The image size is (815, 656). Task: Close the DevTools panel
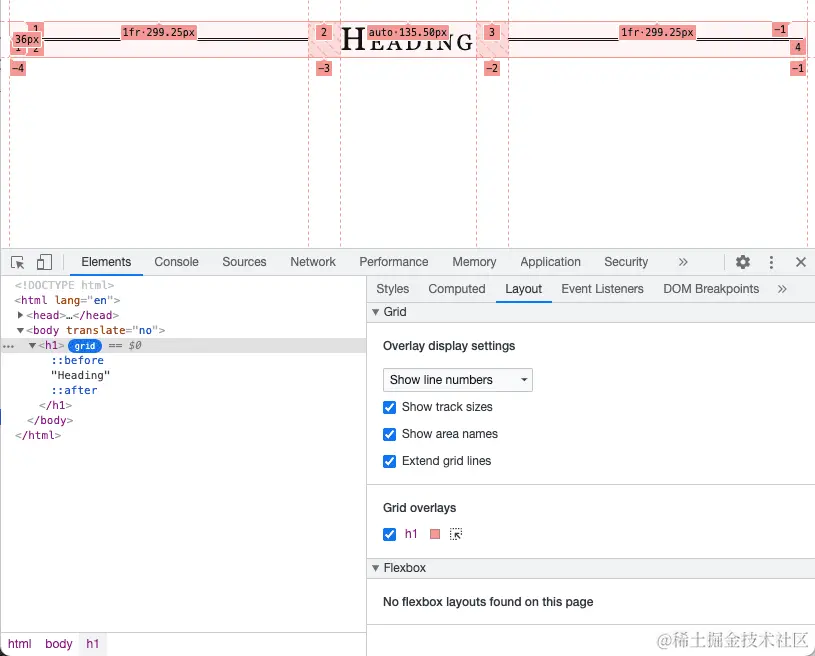(800, 262)
